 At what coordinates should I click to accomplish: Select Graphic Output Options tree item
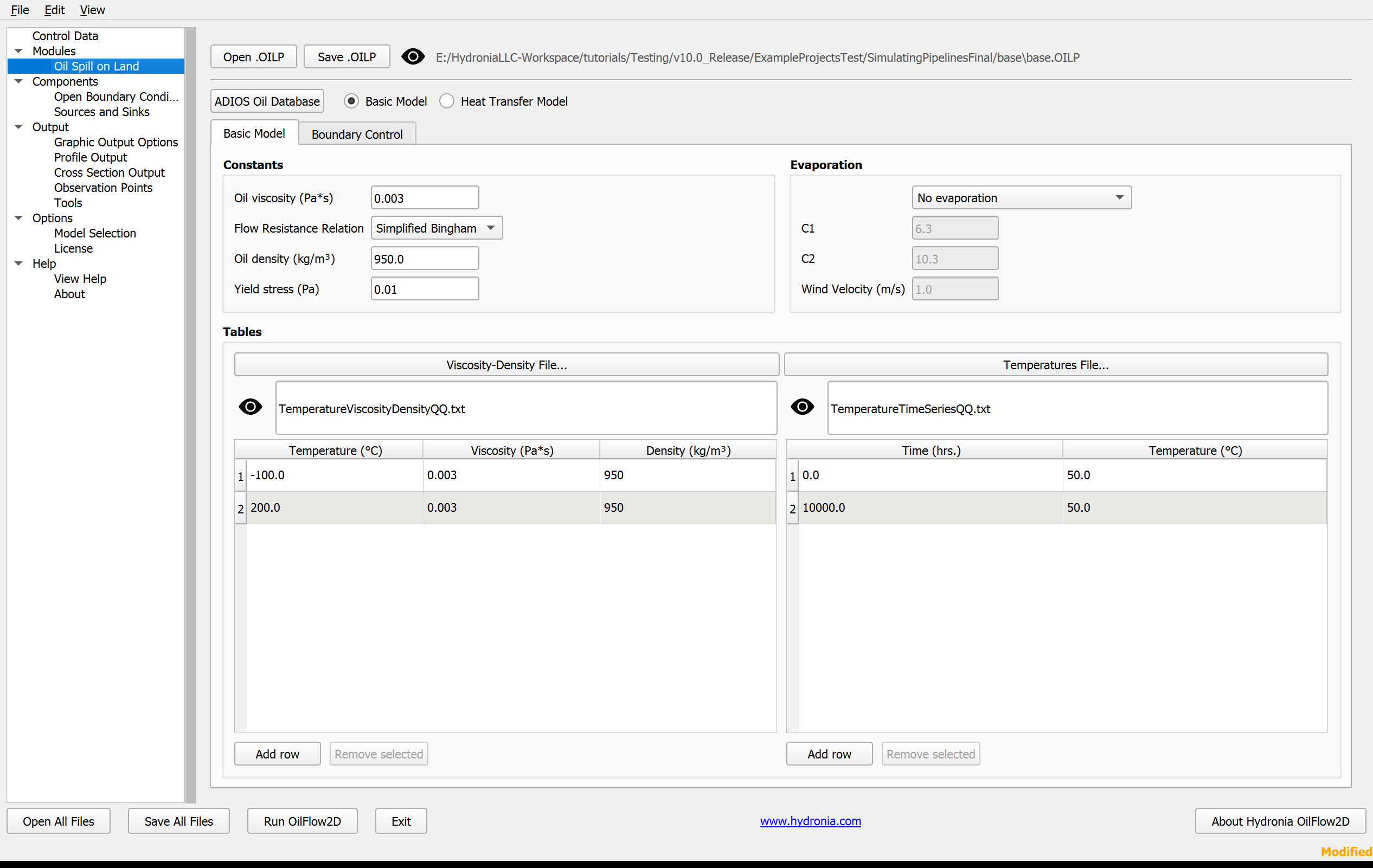pyautogui.click(x=116, y=143)
